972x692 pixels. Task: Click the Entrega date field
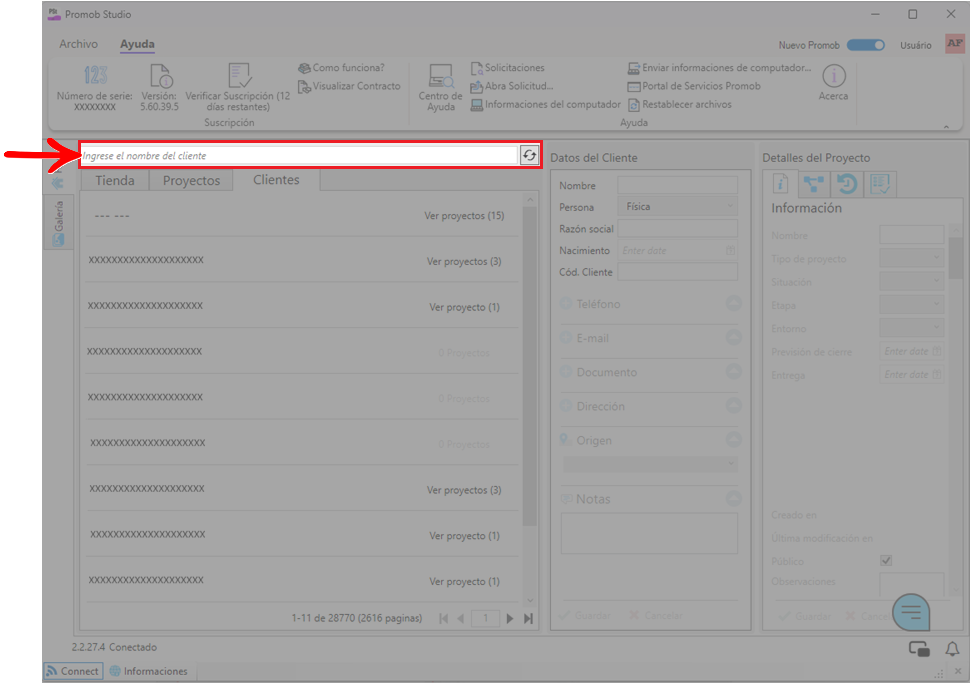coord(911,375)
